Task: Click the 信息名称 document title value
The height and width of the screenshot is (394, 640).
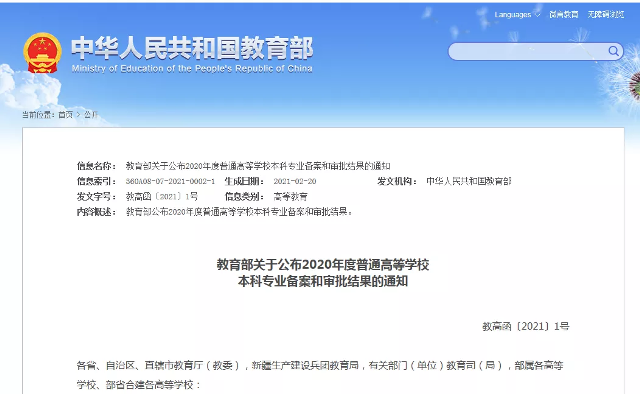Action: click(258, 166)
